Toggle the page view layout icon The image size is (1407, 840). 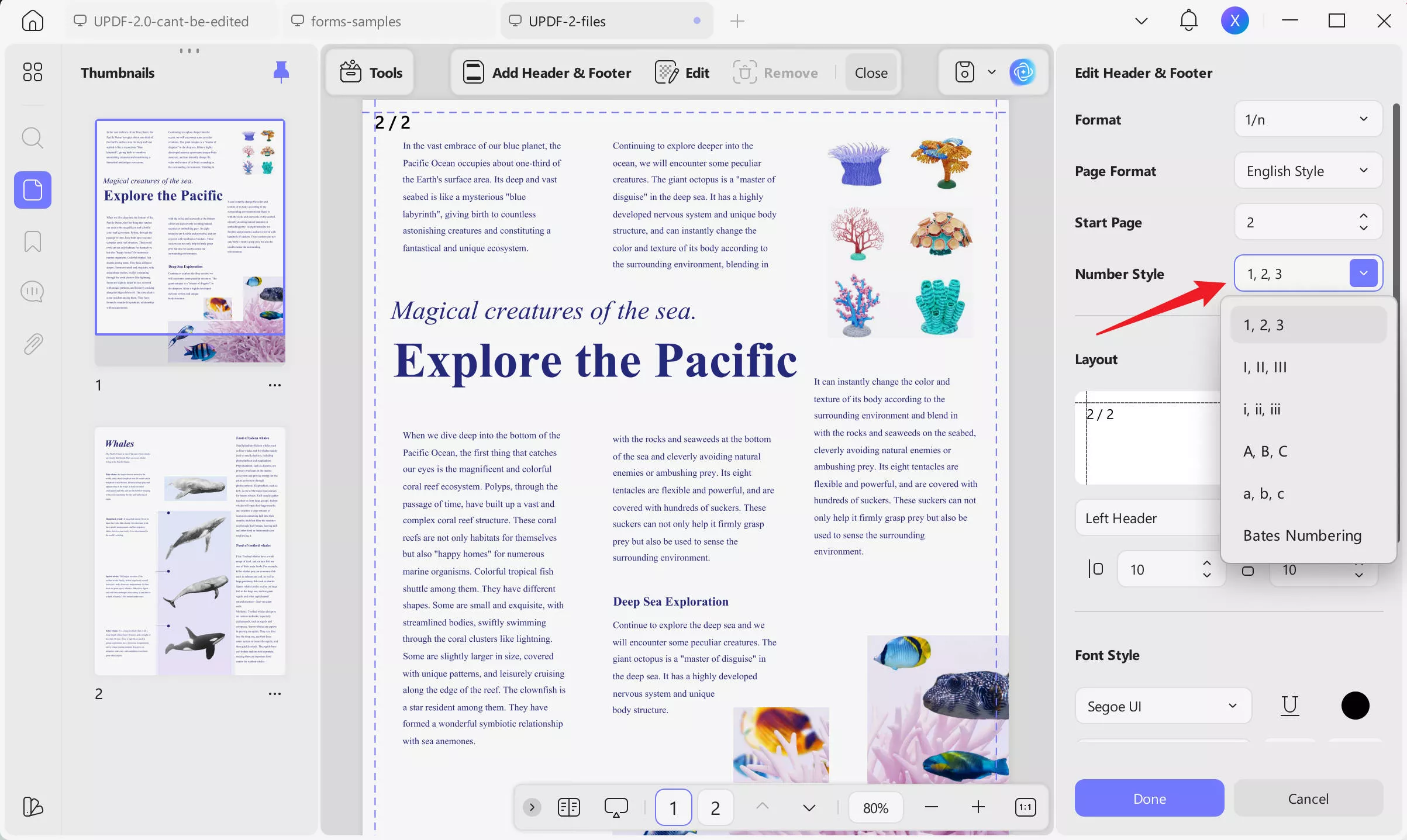coord(568,807)
